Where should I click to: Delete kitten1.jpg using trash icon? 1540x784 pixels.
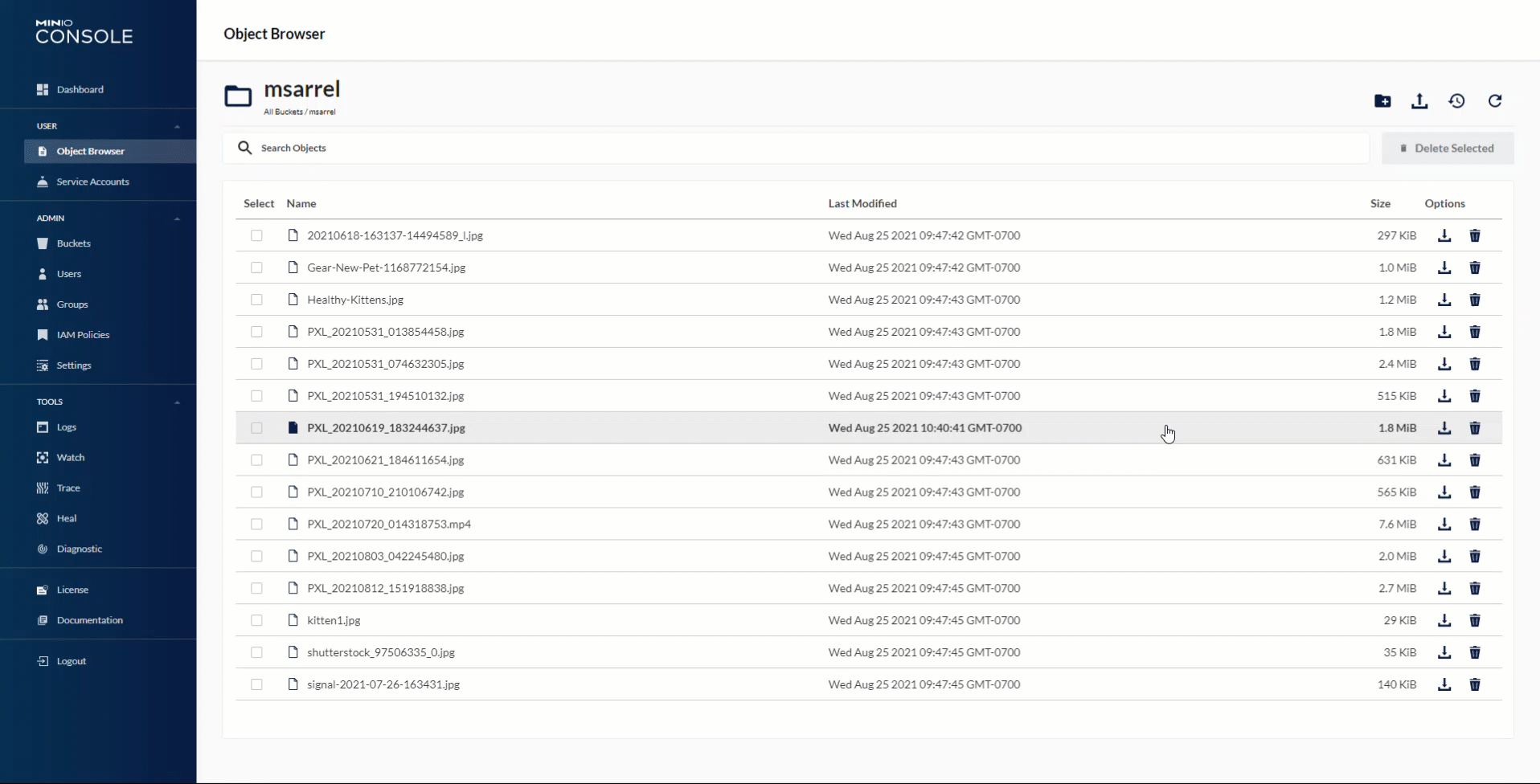[x=1475, y=620]
